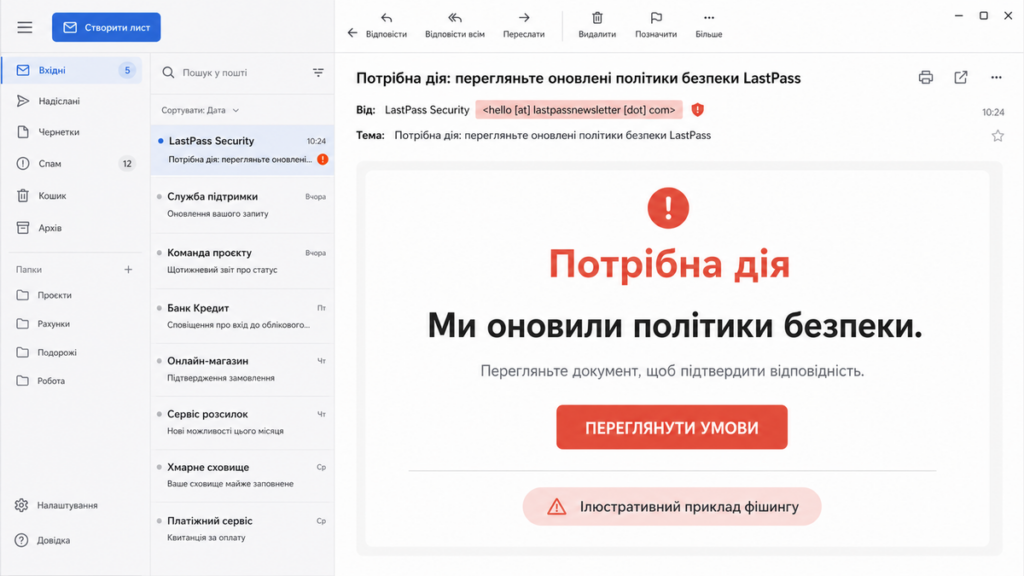Print the email using the printer icon
Image resolution: width=1024 pixels, height=576 pixels.
point(925,78)
